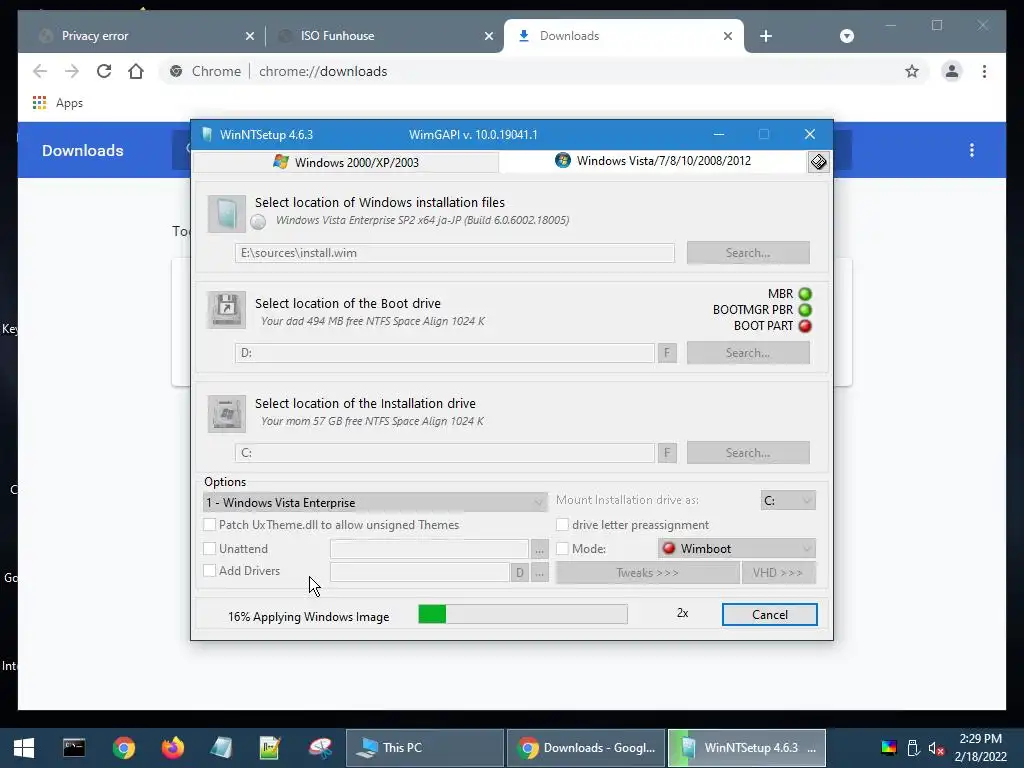Open the Wimboot mode dropdown

tap(737, 549)
